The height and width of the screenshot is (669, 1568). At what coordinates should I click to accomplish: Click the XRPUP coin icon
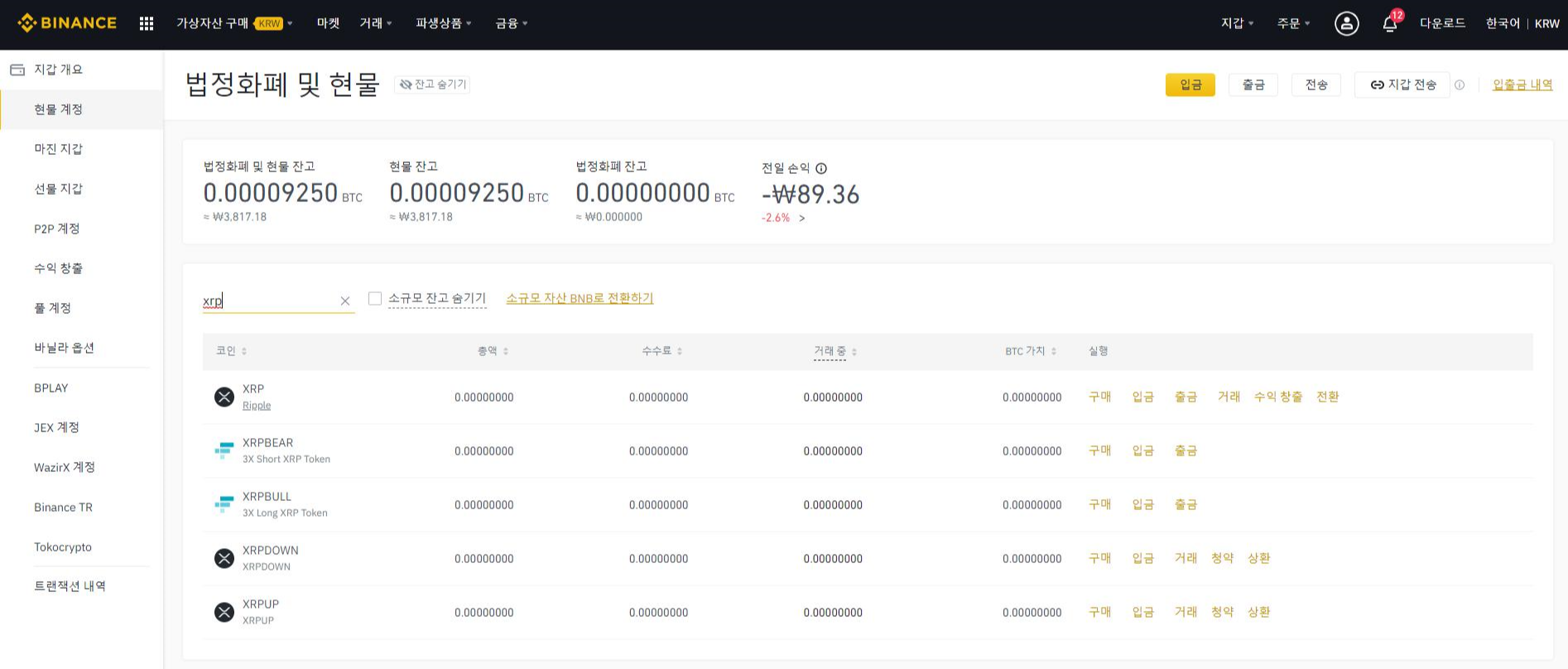pos(224,612)
